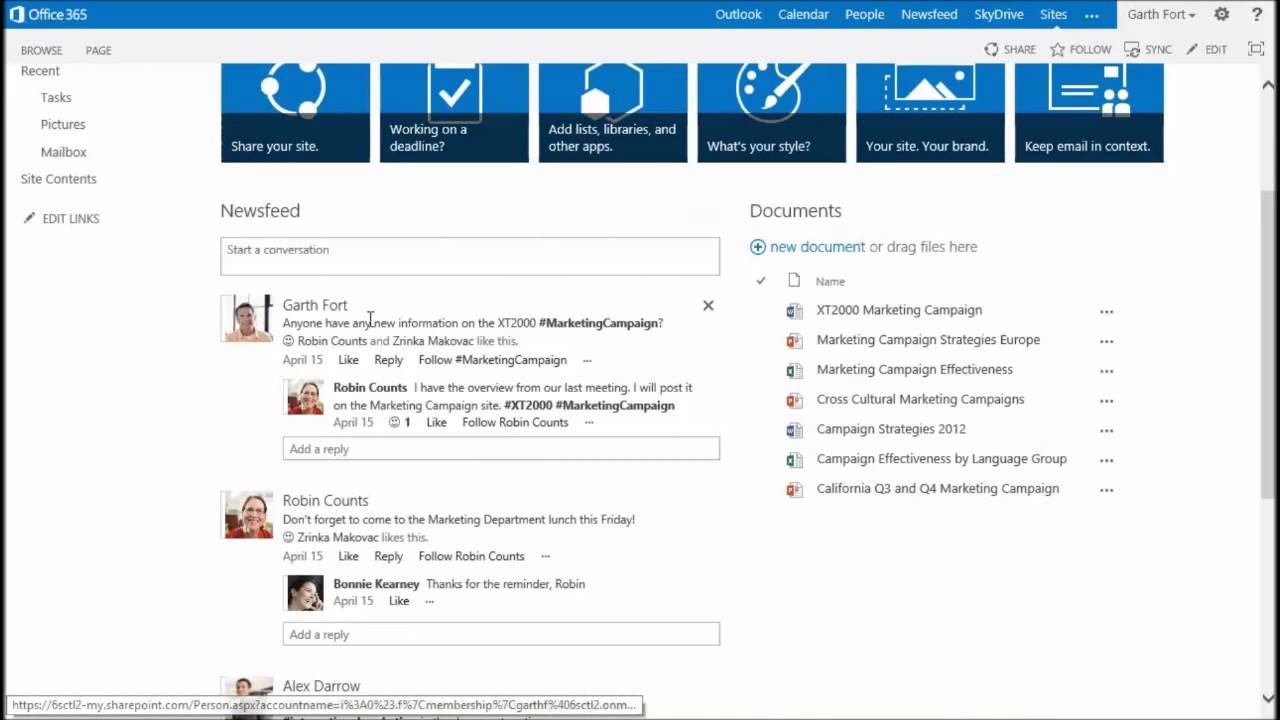Open more options on Garth Fort's post
This screenshot has height=720, width=1280.
click(x=587, y=361)
